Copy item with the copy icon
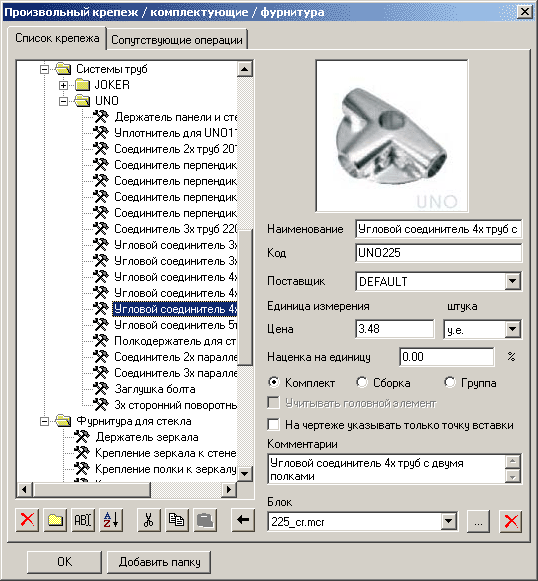The image size is (538, 581). pyautogui.click(x=177, y=520)
